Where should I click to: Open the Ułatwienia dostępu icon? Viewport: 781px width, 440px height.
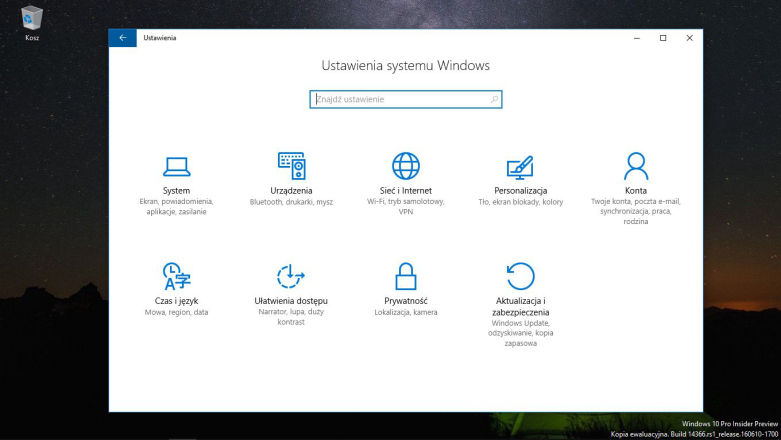tap(291, 276)
